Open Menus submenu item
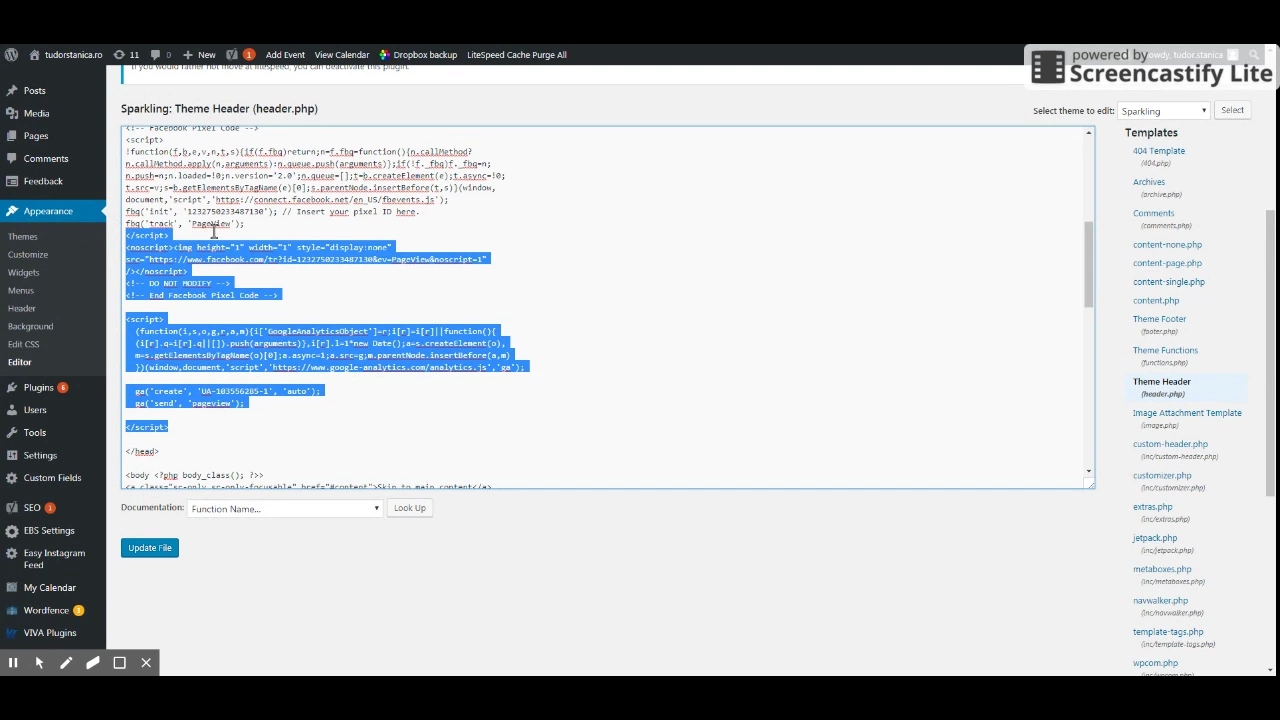The width and height of the screenshot is (1280, 720). [21, 291]
